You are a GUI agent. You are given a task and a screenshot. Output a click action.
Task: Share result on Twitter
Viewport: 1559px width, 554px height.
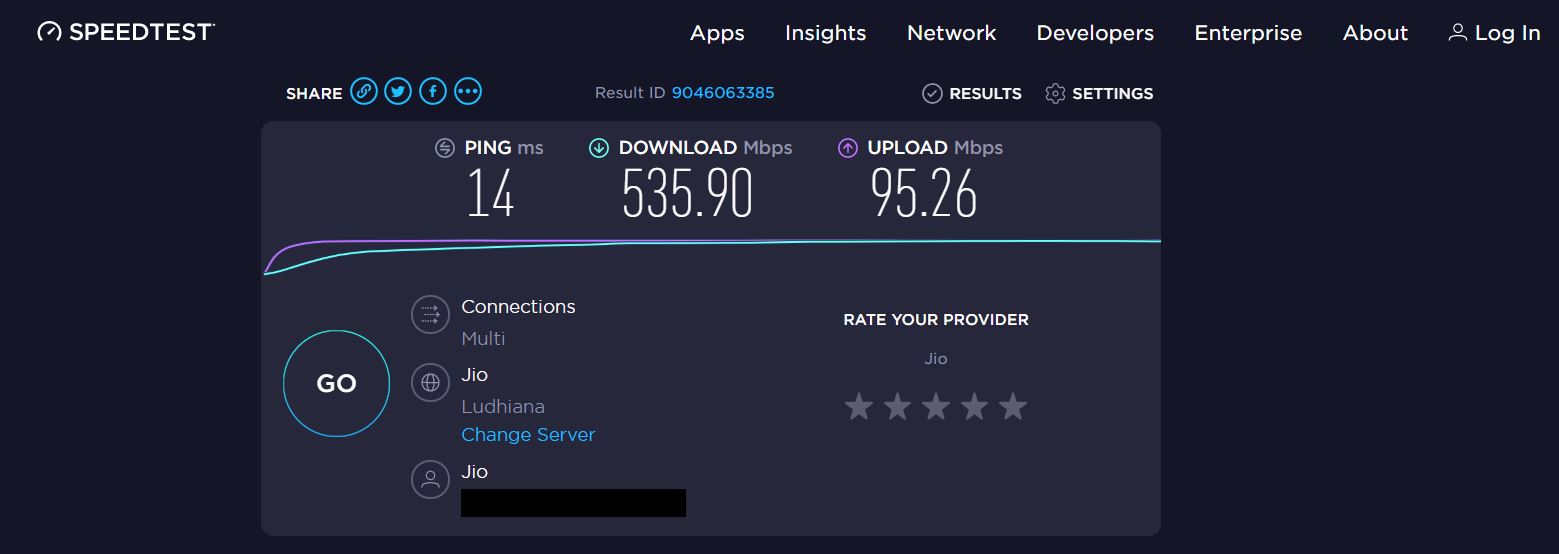pyautogui.click(x=398, y=93)
